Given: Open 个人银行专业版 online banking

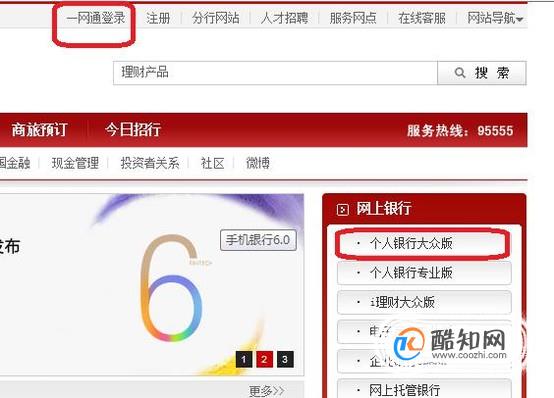Looking at the screenshot, I should pyautogui.click(x=424, y=273).
